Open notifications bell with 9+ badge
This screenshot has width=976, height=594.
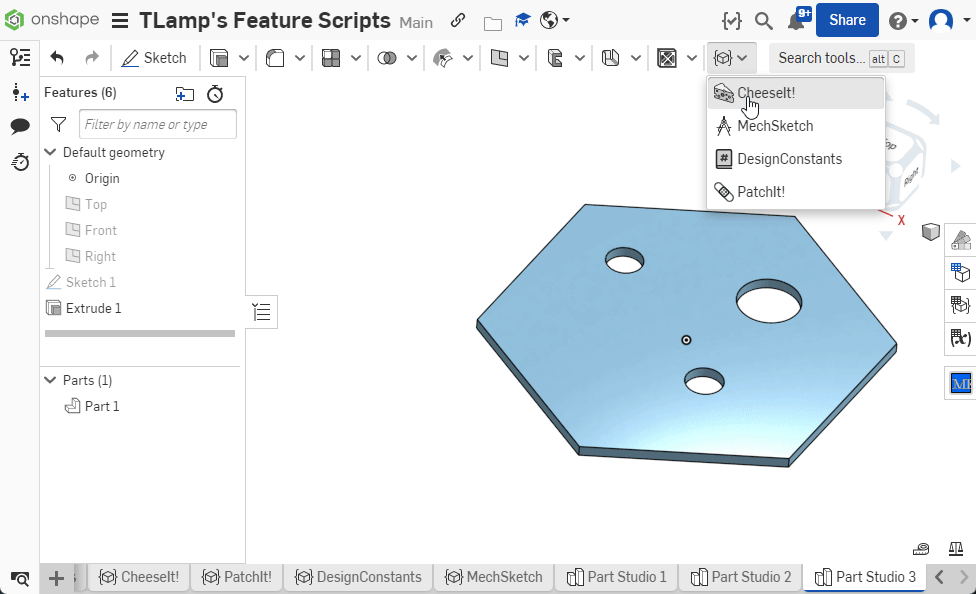[799, 19]
